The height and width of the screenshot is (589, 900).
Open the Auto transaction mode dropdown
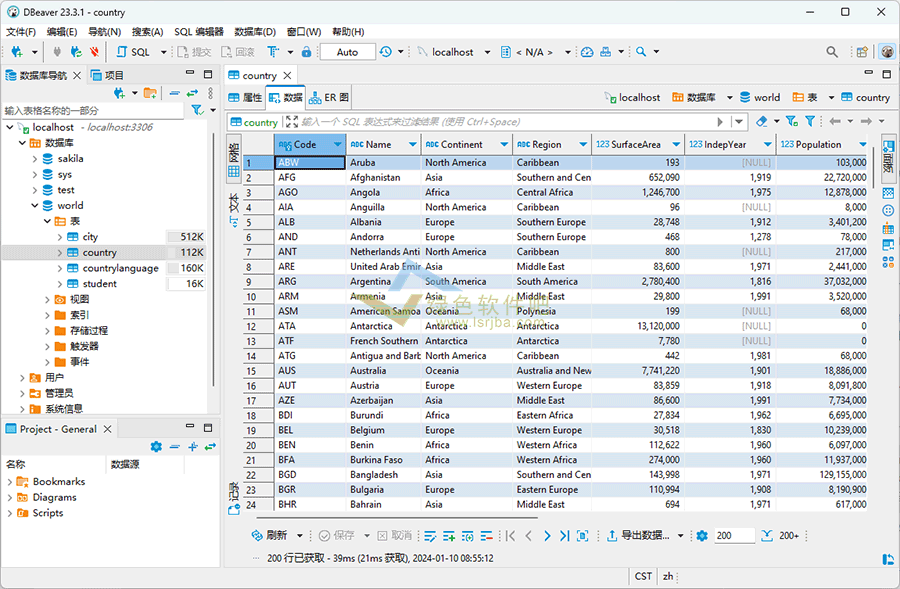(347, 52)
